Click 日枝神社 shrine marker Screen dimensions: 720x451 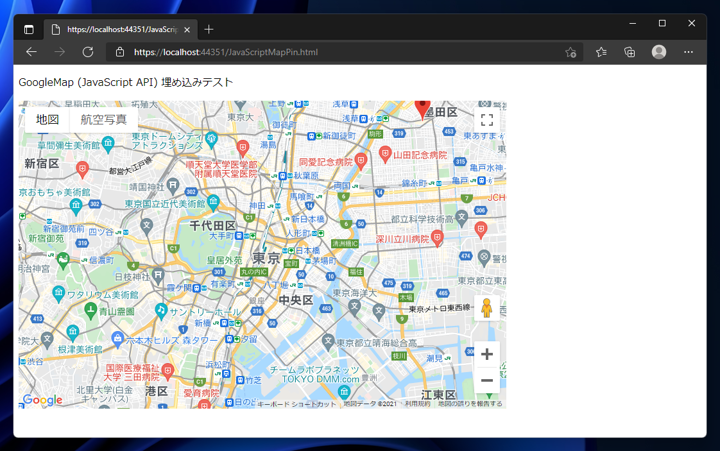tap(158, 276)
